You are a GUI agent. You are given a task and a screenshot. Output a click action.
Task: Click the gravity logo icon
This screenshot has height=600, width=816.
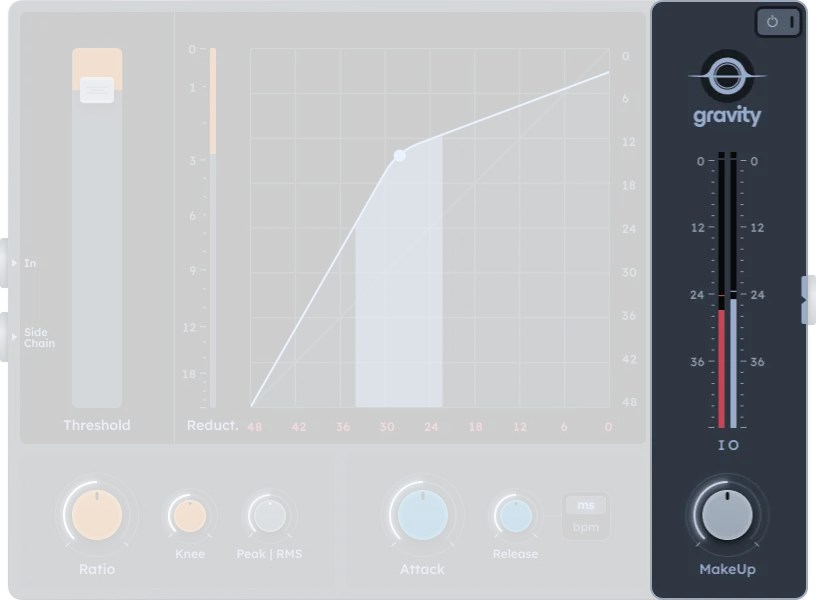coord(727,76)
